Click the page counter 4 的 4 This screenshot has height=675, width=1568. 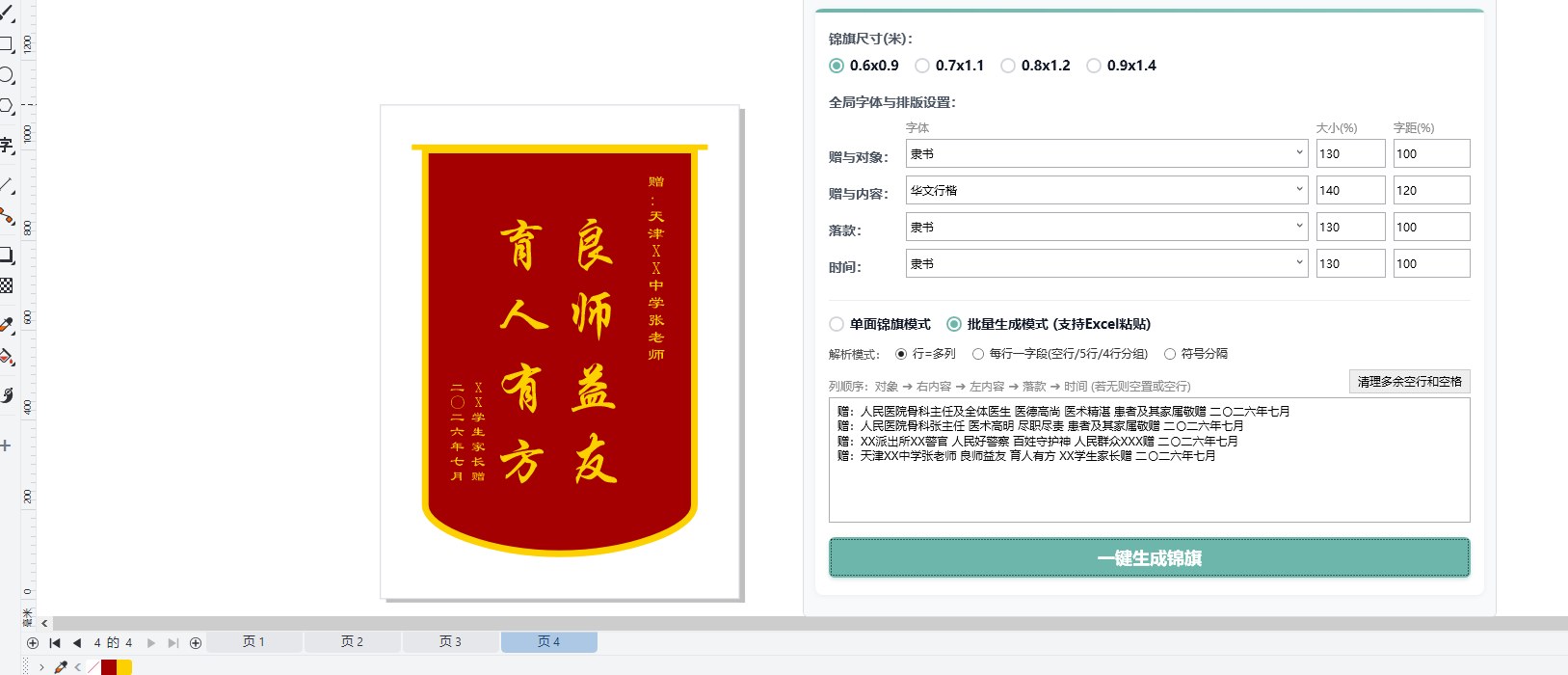(x=113, y=642)
